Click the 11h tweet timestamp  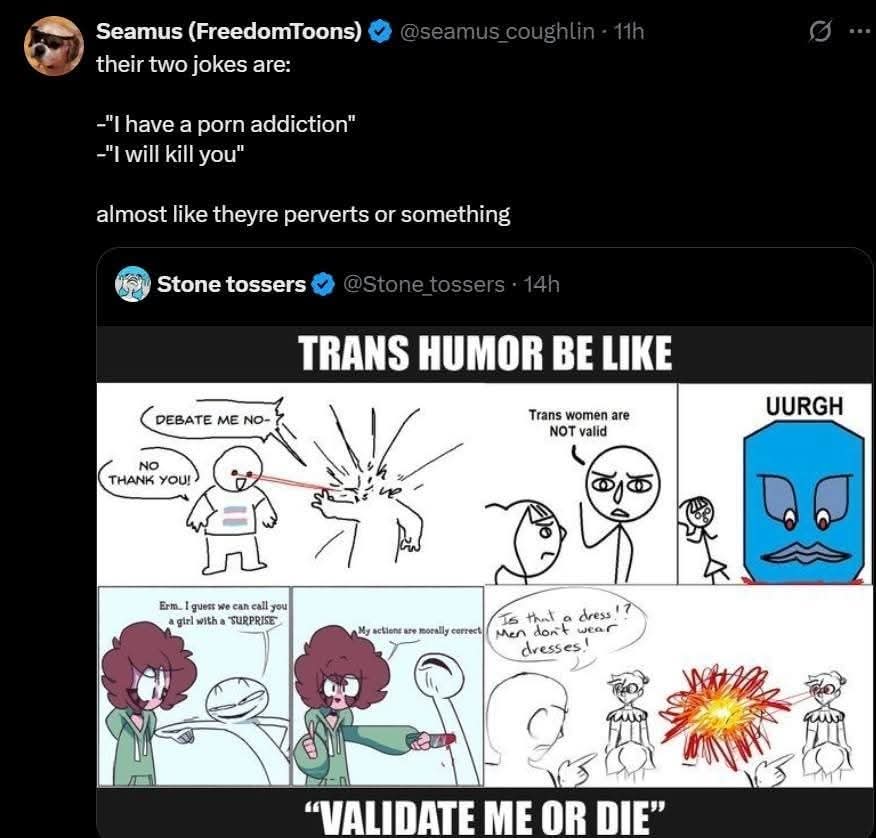628,31
